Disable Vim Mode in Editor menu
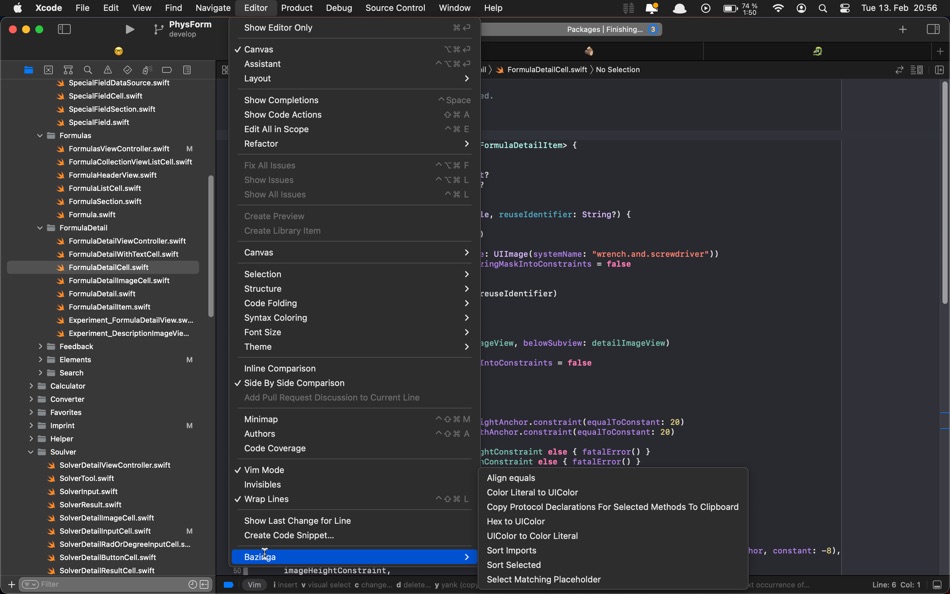 pyautogui.click(x=354, y=470)
